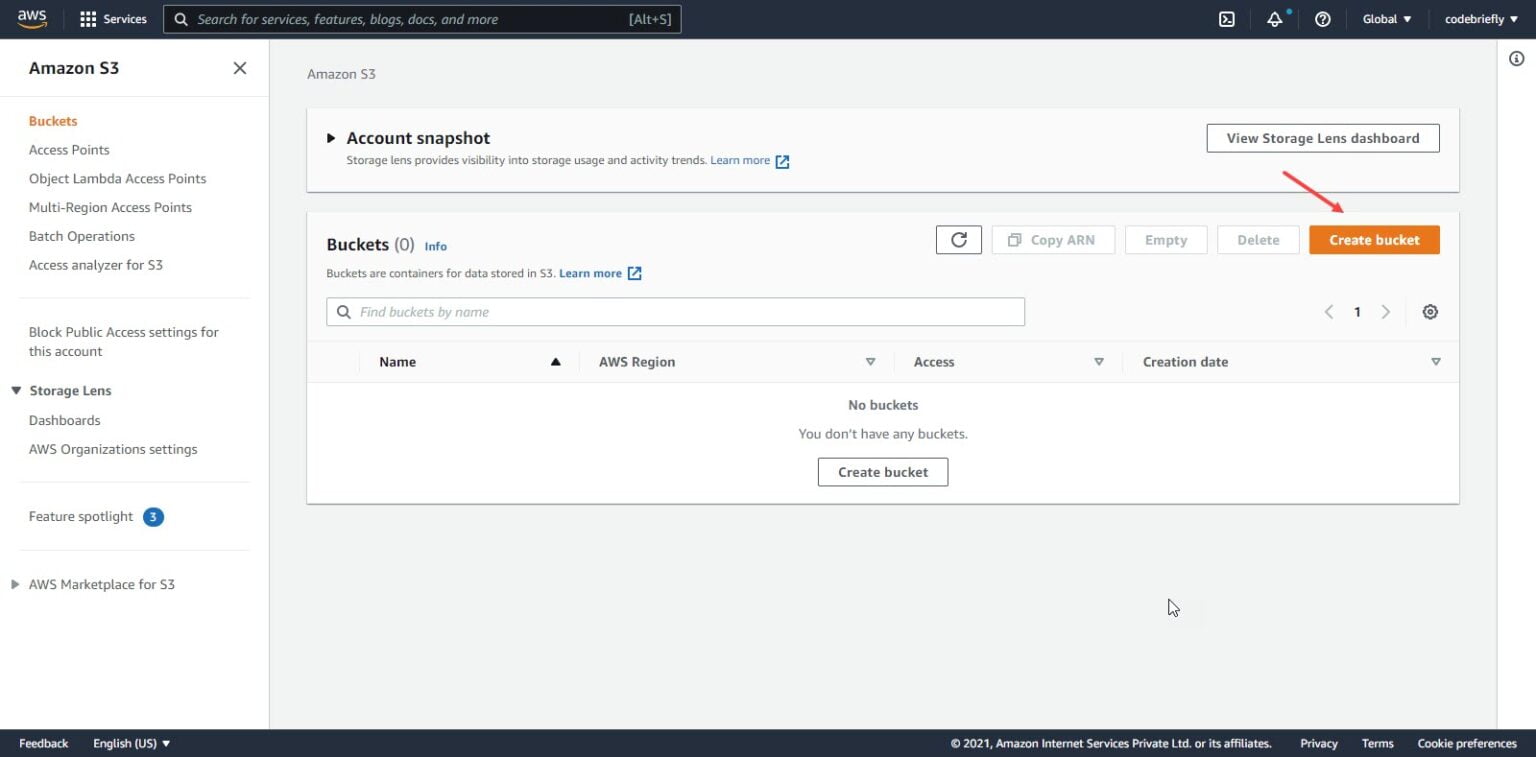This screenshot has width=1536, height=757.
Task: Open the info side panel
Action: pyautogui.click(x=1516, y=58)
